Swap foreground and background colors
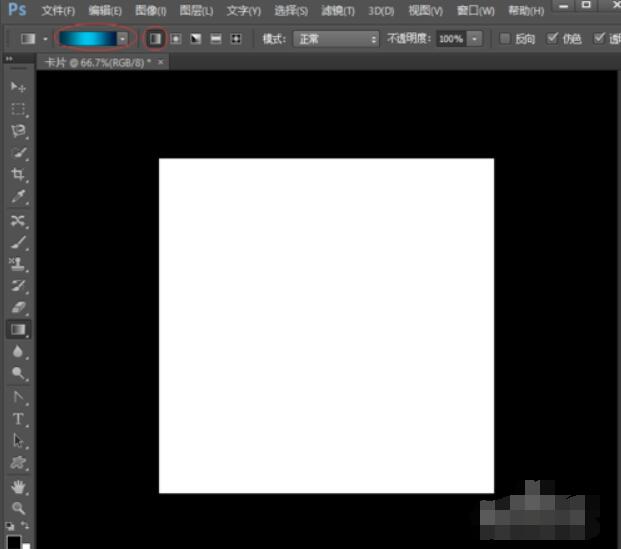This screenshot has height=549, width=621. pyautogui.click(x=25, y=526)
